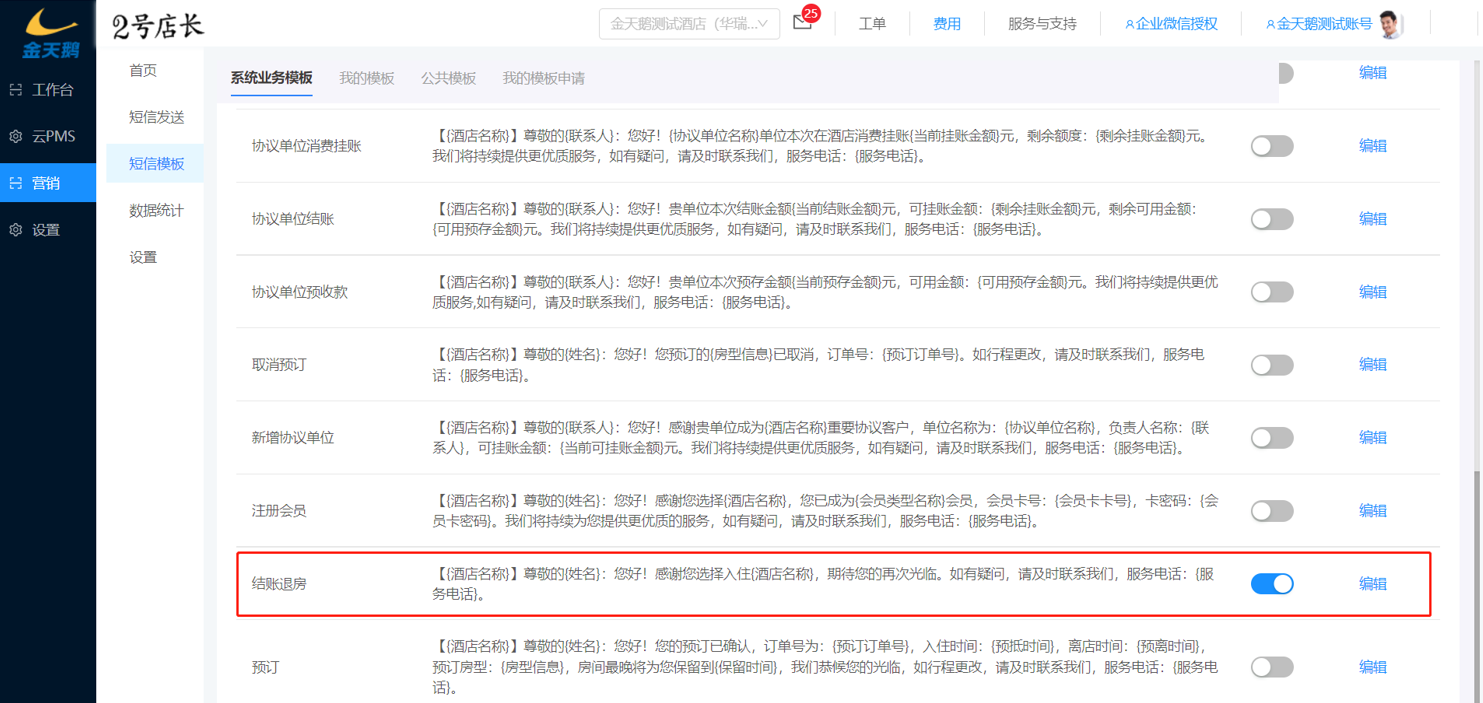This screenshot has width=1483, height=703.
Task: Open 费用 in the top bar
Action: pos(946,24)
